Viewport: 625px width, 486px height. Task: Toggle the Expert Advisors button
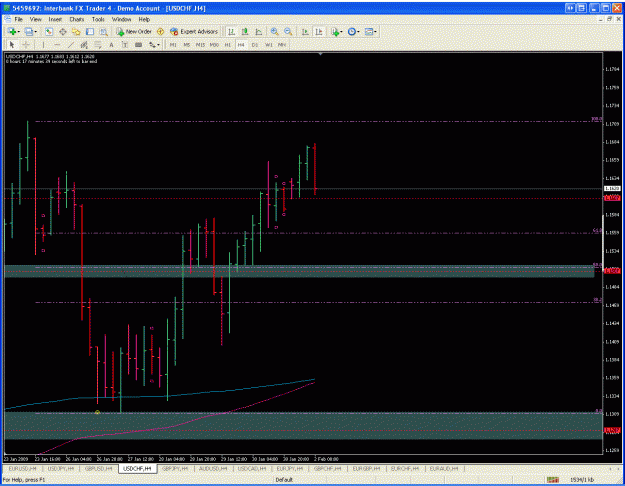pos(194,31)
